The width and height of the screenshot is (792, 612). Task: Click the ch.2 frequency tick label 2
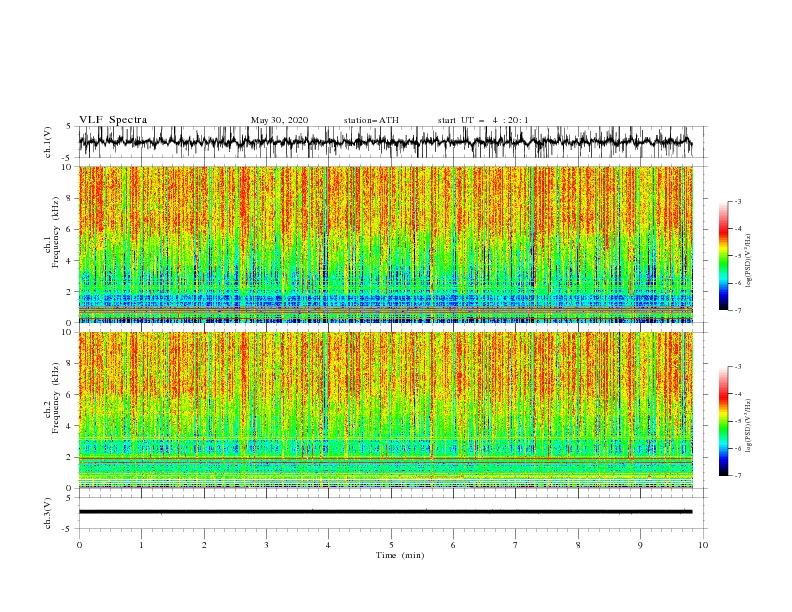pos(70,457)
